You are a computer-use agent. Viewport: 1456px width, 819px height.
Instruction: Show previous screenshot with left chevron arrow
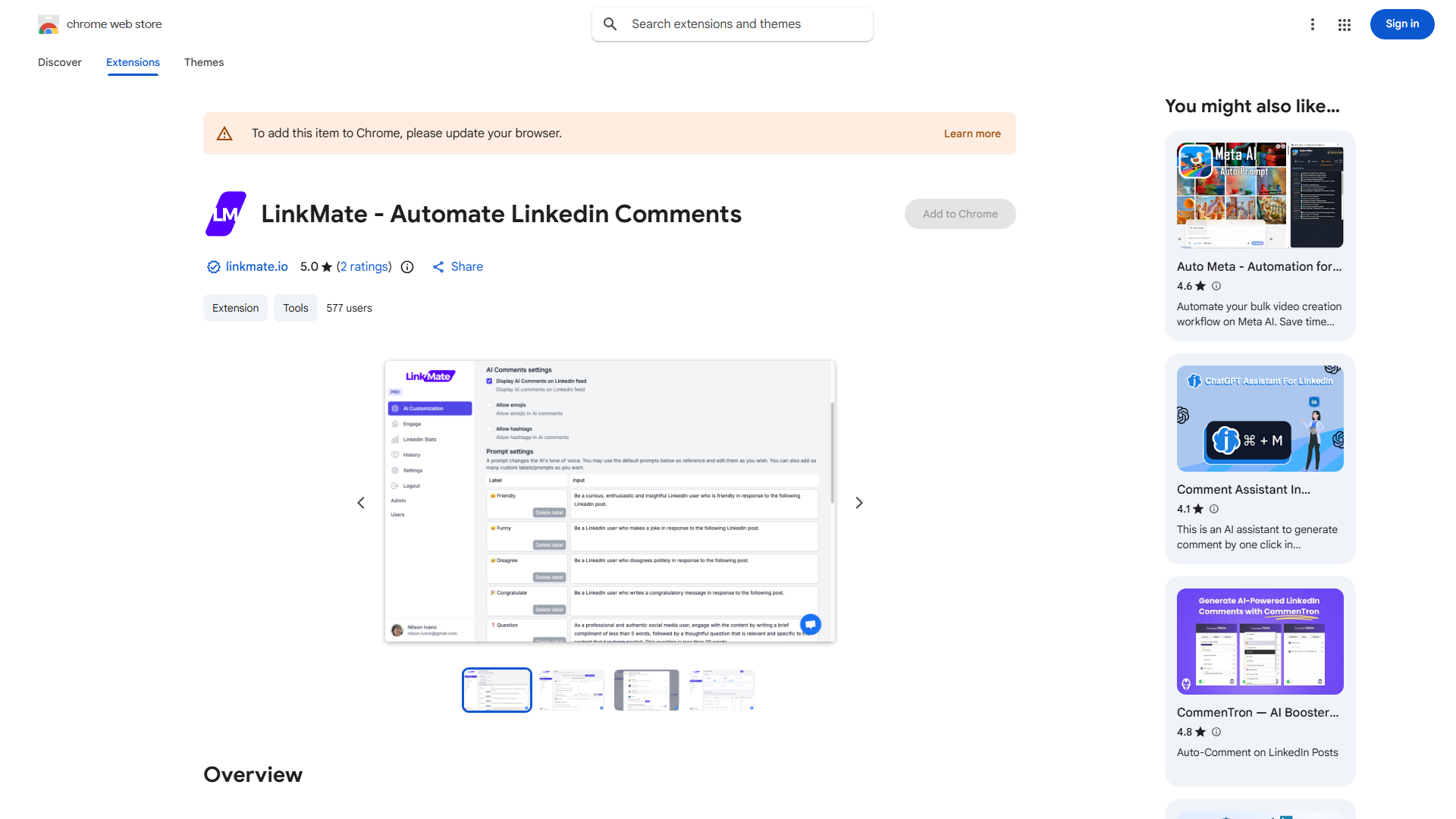coord(361,503)
